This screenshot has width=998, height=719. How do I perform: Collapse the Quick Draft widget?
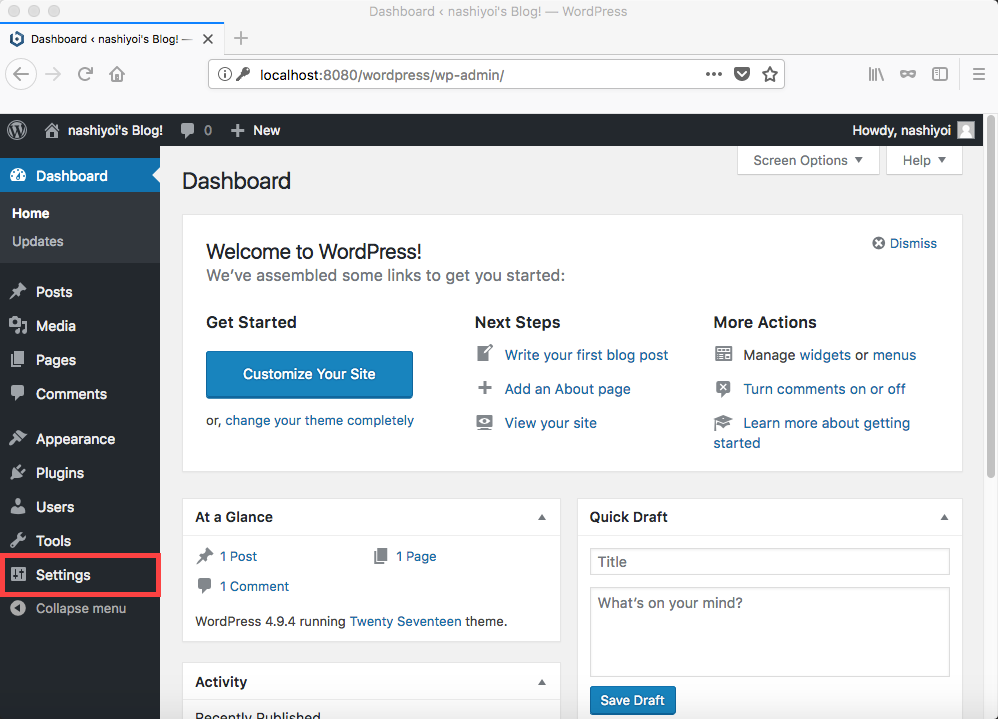(x=945, y=517)
